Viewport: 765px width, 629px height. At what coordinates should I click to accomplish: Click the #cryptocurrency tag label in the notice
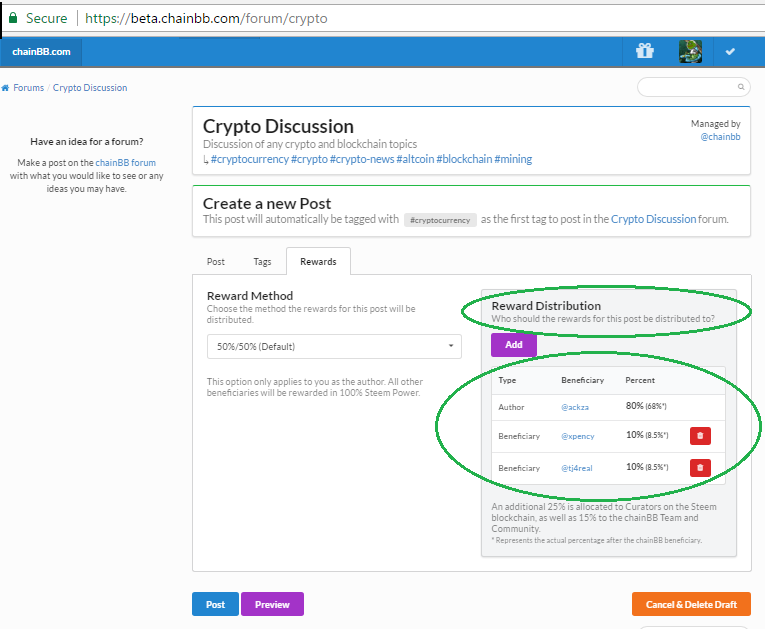click(440, 220)
